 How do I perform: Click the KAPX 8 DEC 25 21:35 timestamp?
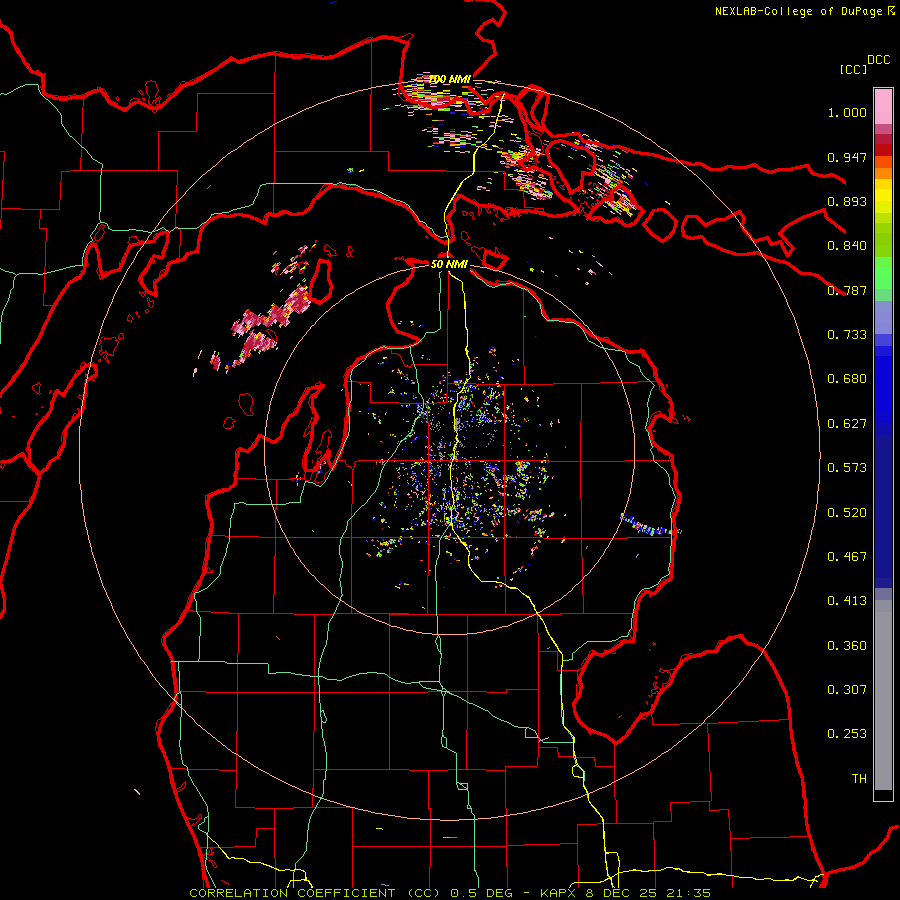pyautogui.click(x=625, y=893)
